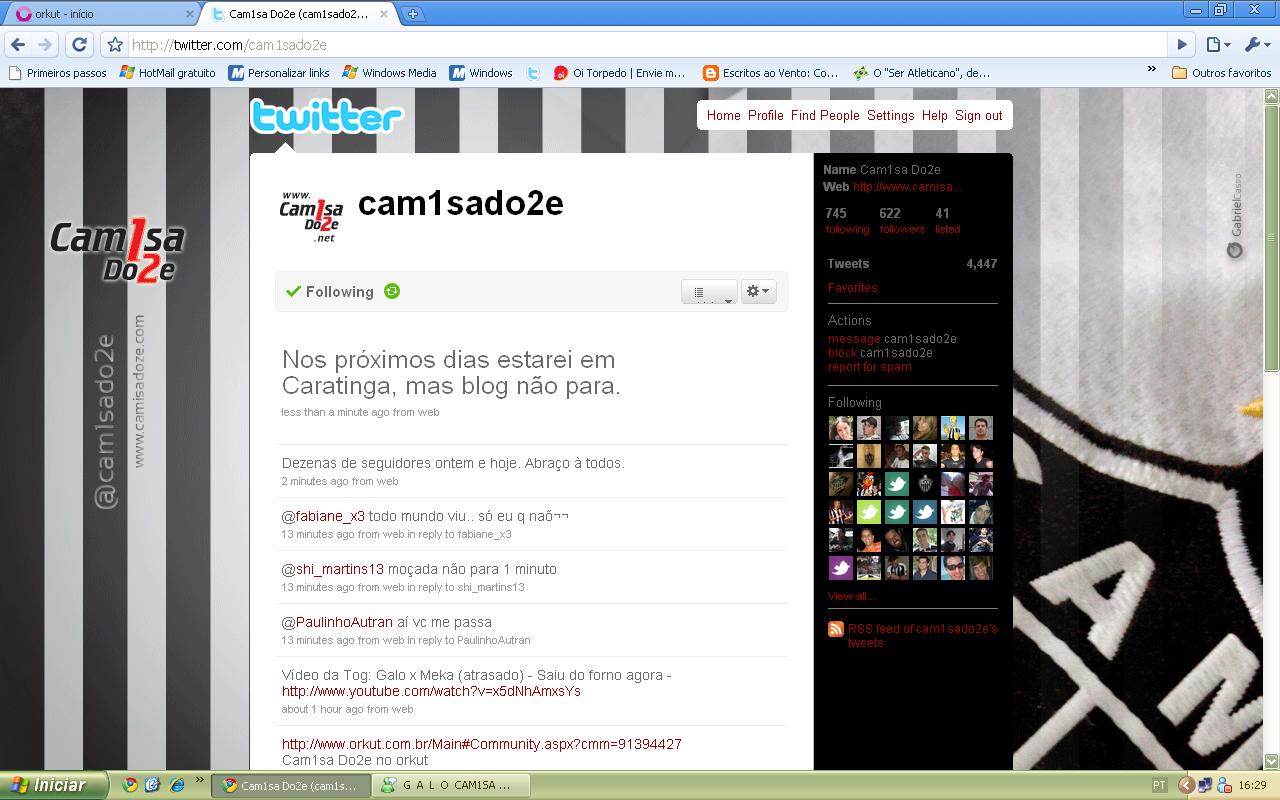
Task: Open the gear actions dropdown
Action: (x=758, y=291)
